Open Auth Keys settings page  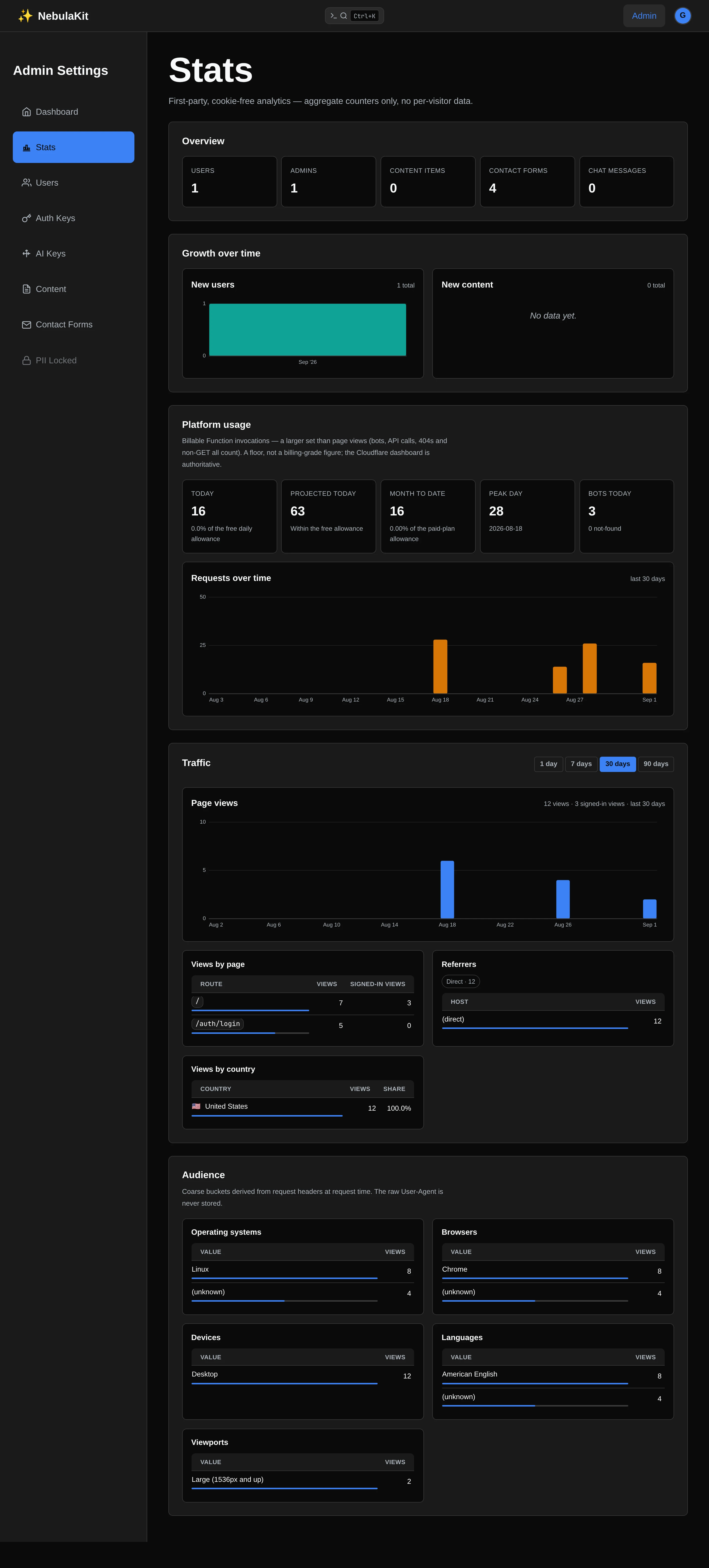coord(74,218)
